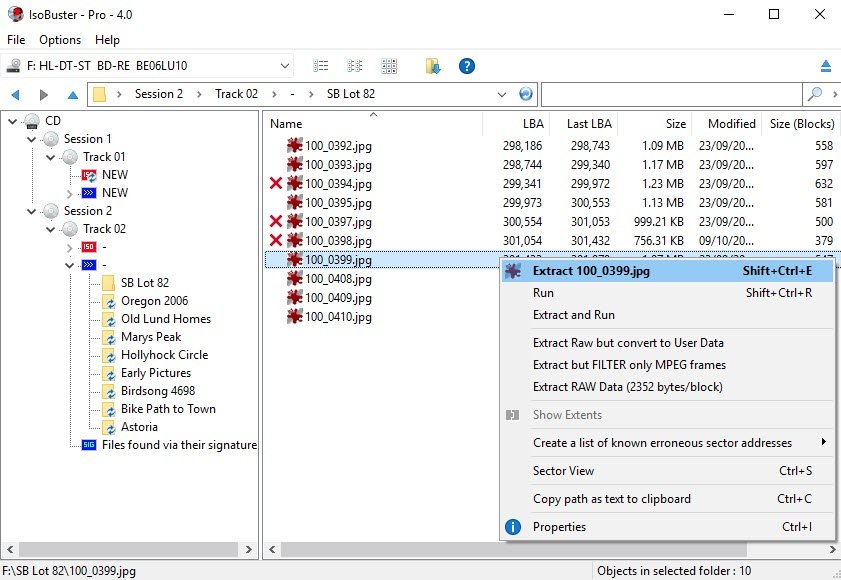Click Session 2 breadcrumb segment

[x=159, y=94]
